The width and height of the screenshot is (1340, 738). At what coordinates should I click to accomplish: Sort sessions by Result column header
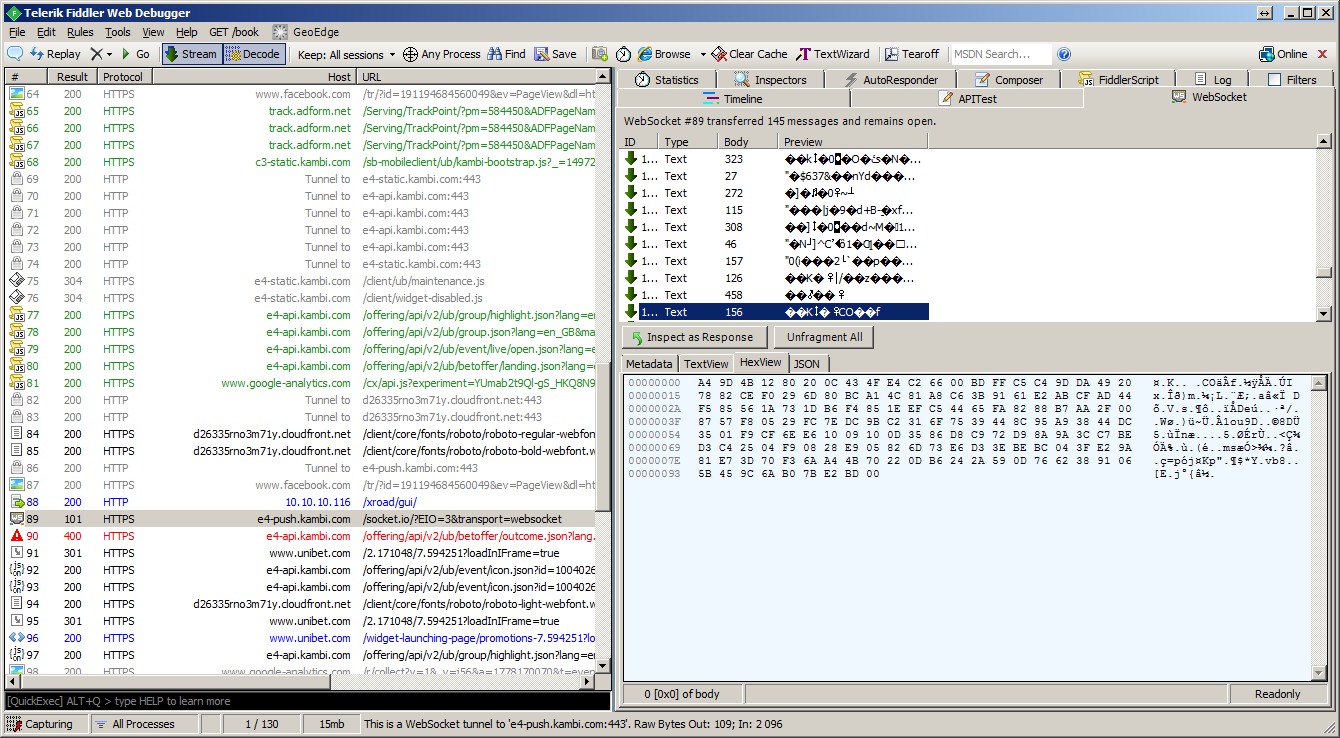pos(72,77)
